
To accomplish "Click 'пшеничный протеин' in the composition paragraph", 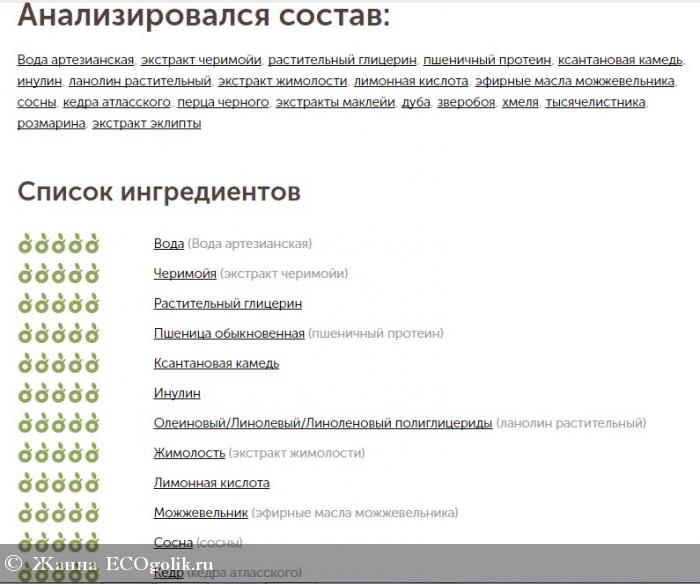I will [486, 60].
